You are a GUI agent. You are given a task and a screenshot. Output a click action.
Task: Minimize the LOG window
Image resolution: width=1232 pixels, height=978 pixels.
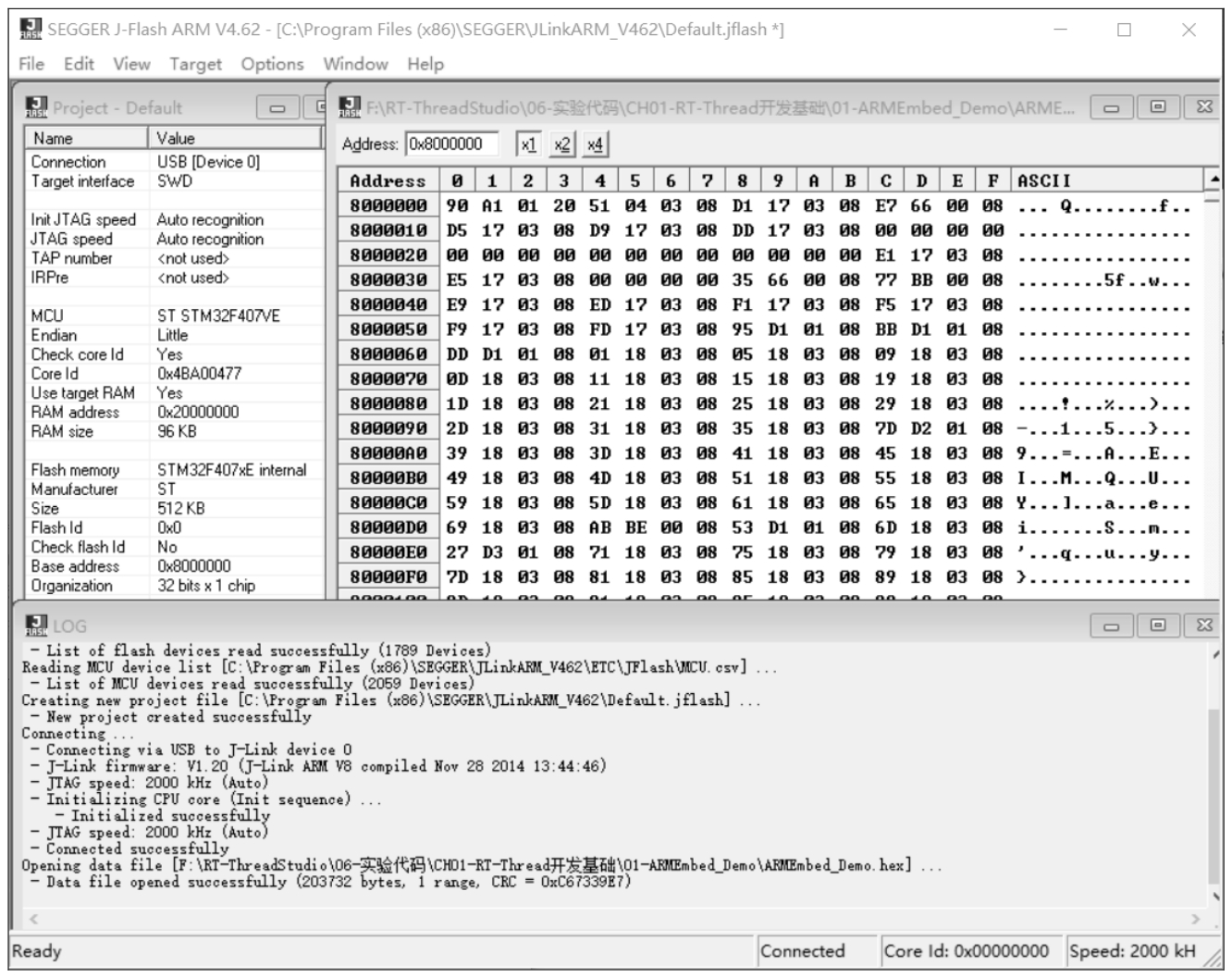pyautogui.click(x=1111, y=626)
